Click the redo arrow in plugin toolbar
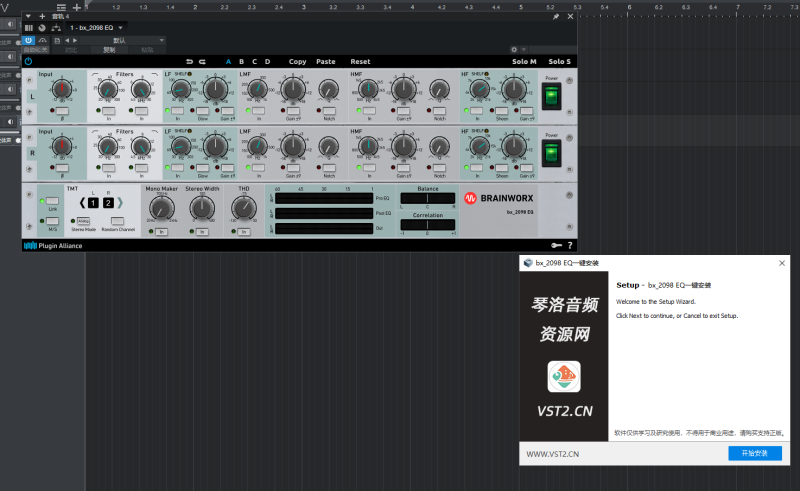800x491 pixels. (x=203, y=62)
